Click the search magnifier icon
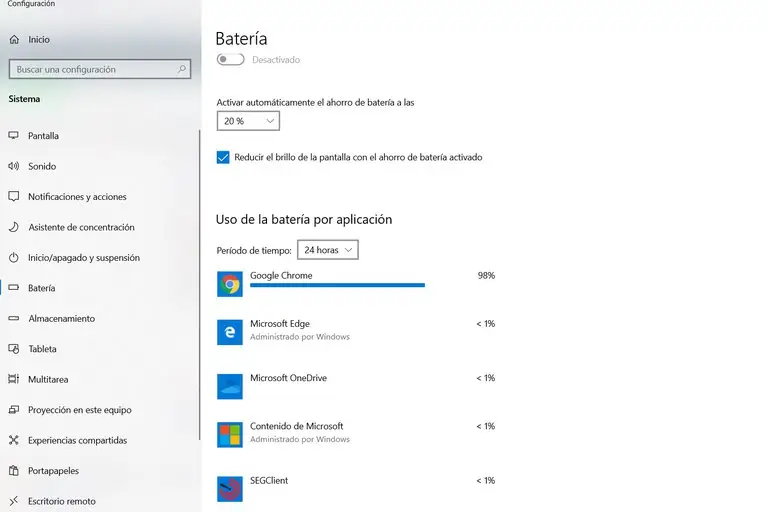Image resolution: width=768 pixels, height=512 pixels. 182,69
